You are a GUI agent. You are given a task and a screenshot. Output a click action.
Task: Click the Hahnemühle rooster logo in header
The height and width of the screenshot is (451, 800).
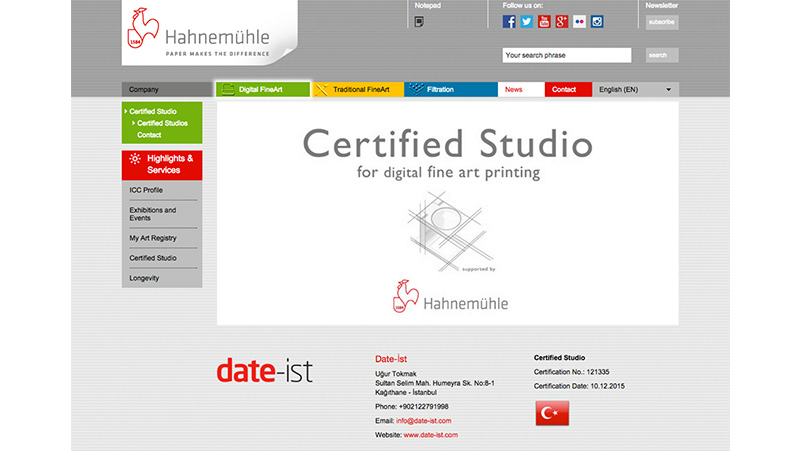(x=142, y=28)
